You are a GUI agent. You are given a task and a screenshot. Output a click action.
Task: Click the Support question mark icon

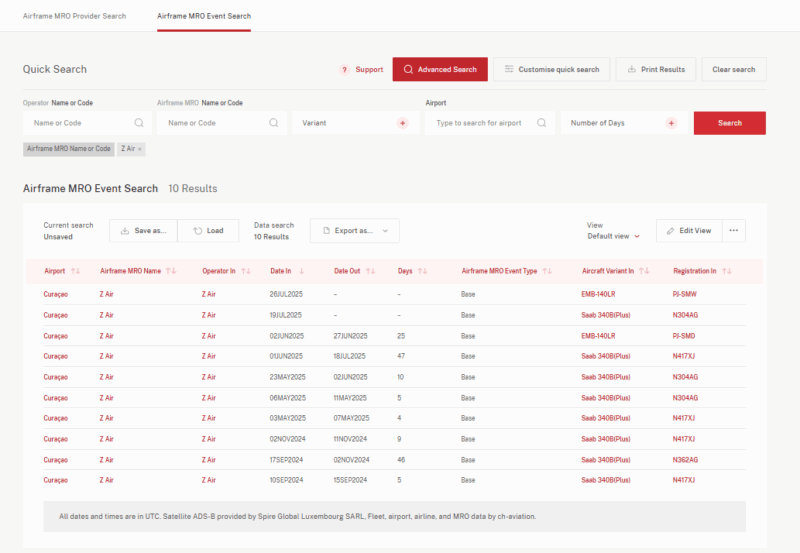344,70
